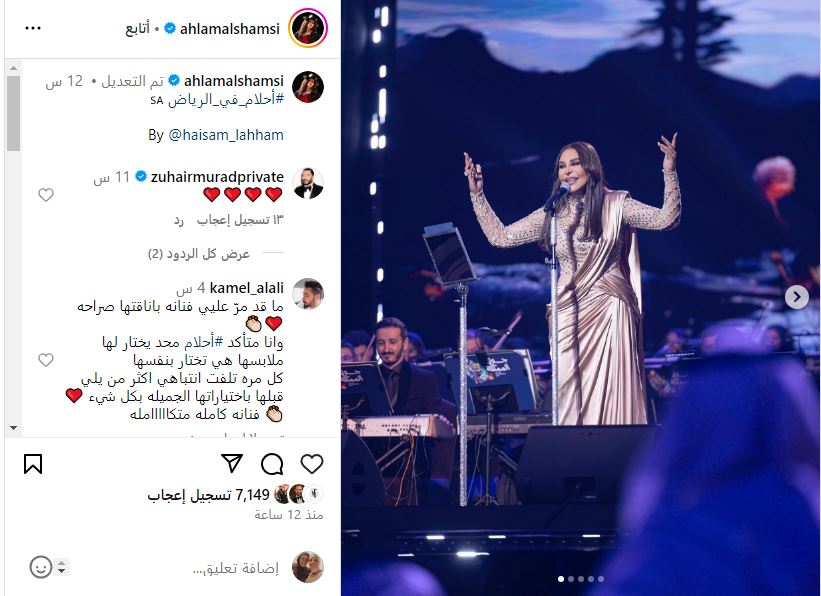This screenshot has width=821, height=596.
Task: Reply to the zuhairmuradprivate comment
Action: click(179, 220)
